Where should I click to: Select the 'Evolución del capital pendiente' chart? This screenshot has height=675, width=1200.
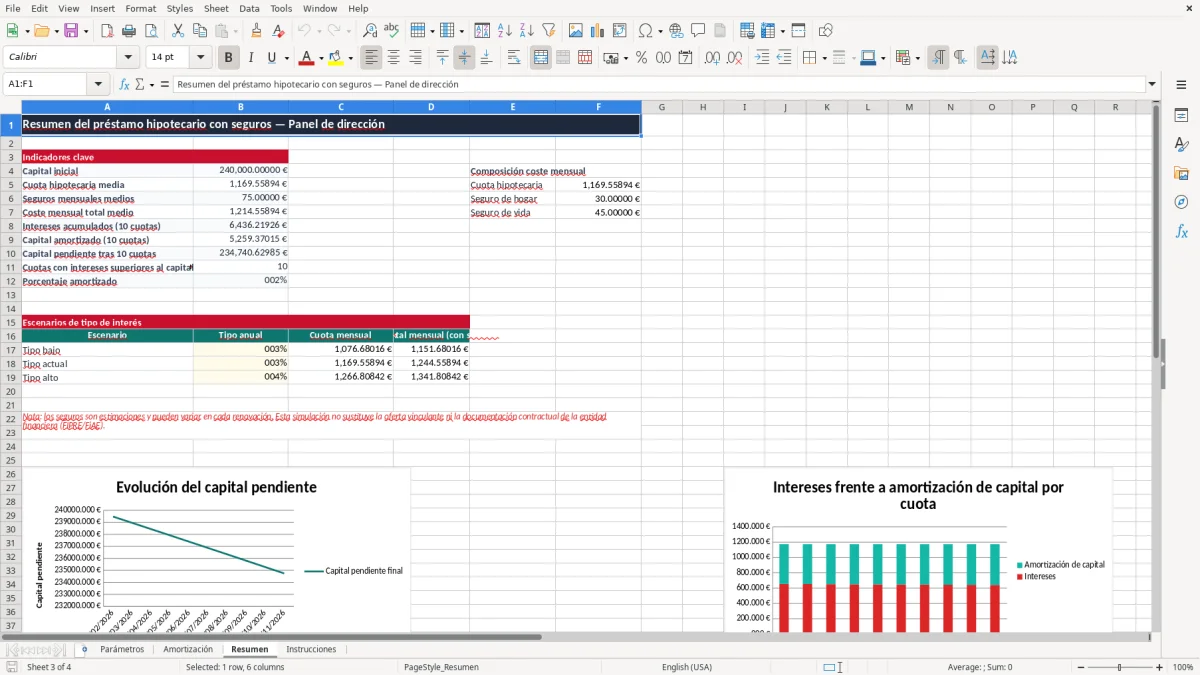(216, 550)
